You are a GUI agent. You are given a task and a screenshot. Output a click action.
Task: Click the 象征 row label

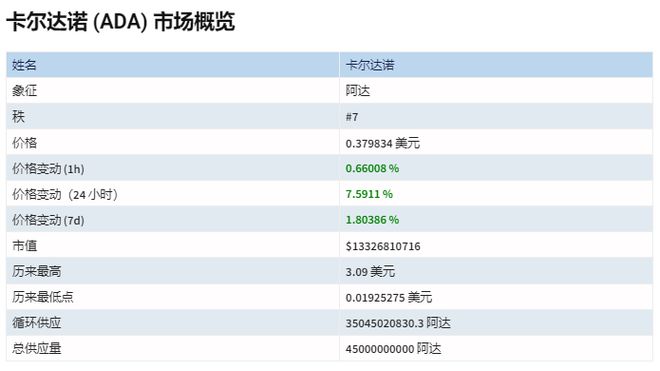[24, 91]
